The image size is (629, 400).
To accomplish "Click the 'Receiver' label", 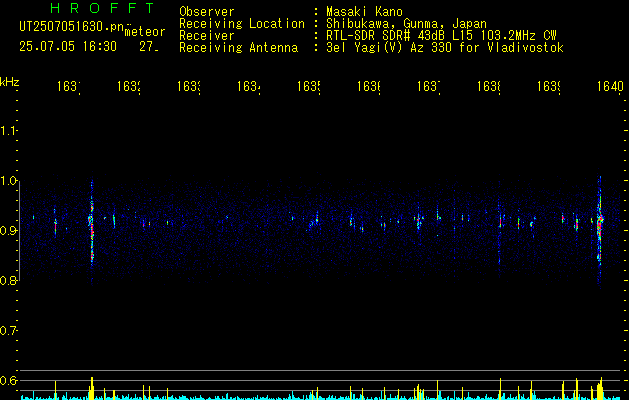I will pyautogui.click(x=207, y=36).
